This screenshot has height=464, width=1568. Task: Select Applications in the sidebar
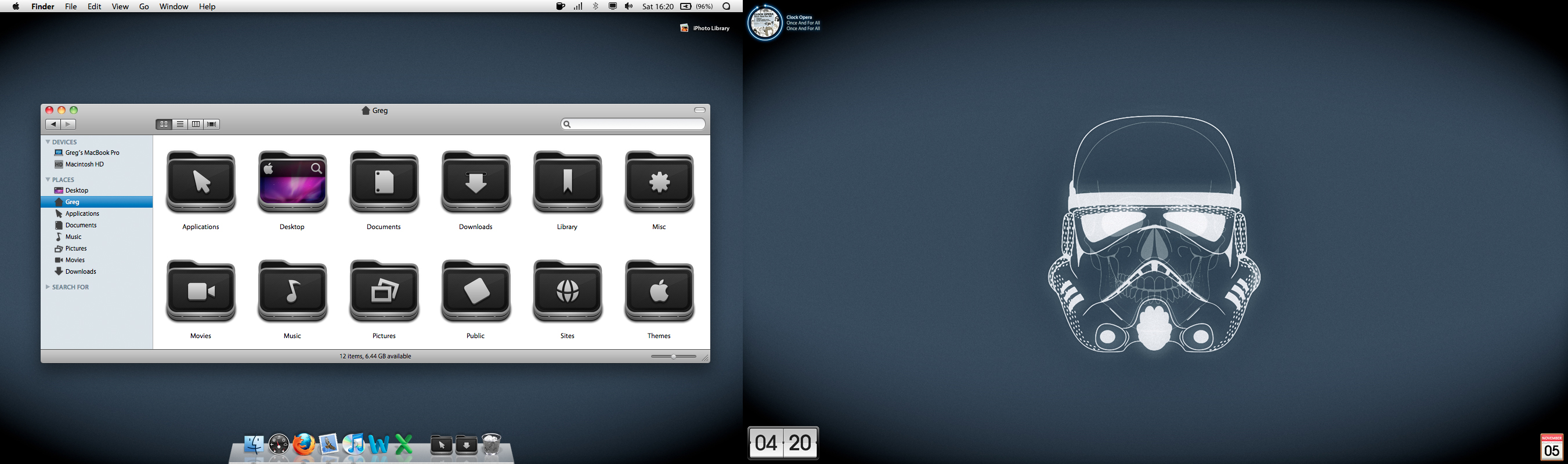tap(97, 213)
